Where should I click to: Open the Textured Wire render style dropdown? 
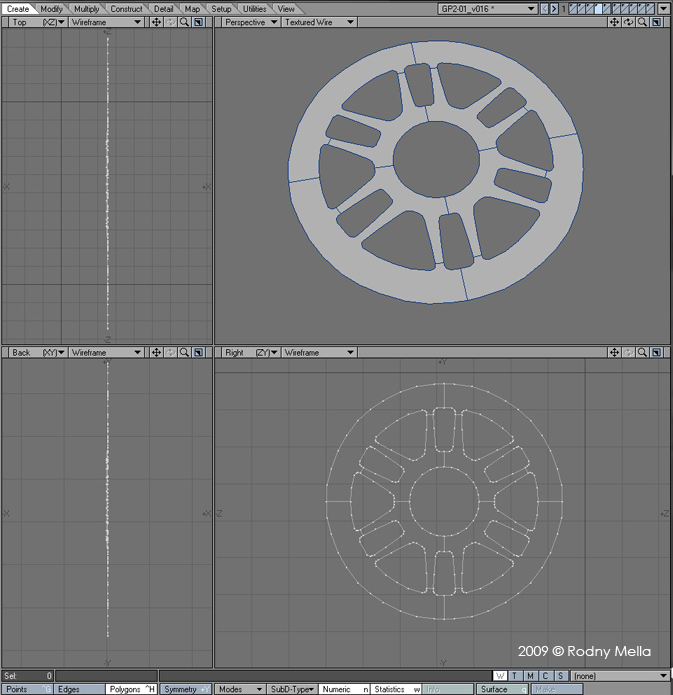(x=318, y=22)
